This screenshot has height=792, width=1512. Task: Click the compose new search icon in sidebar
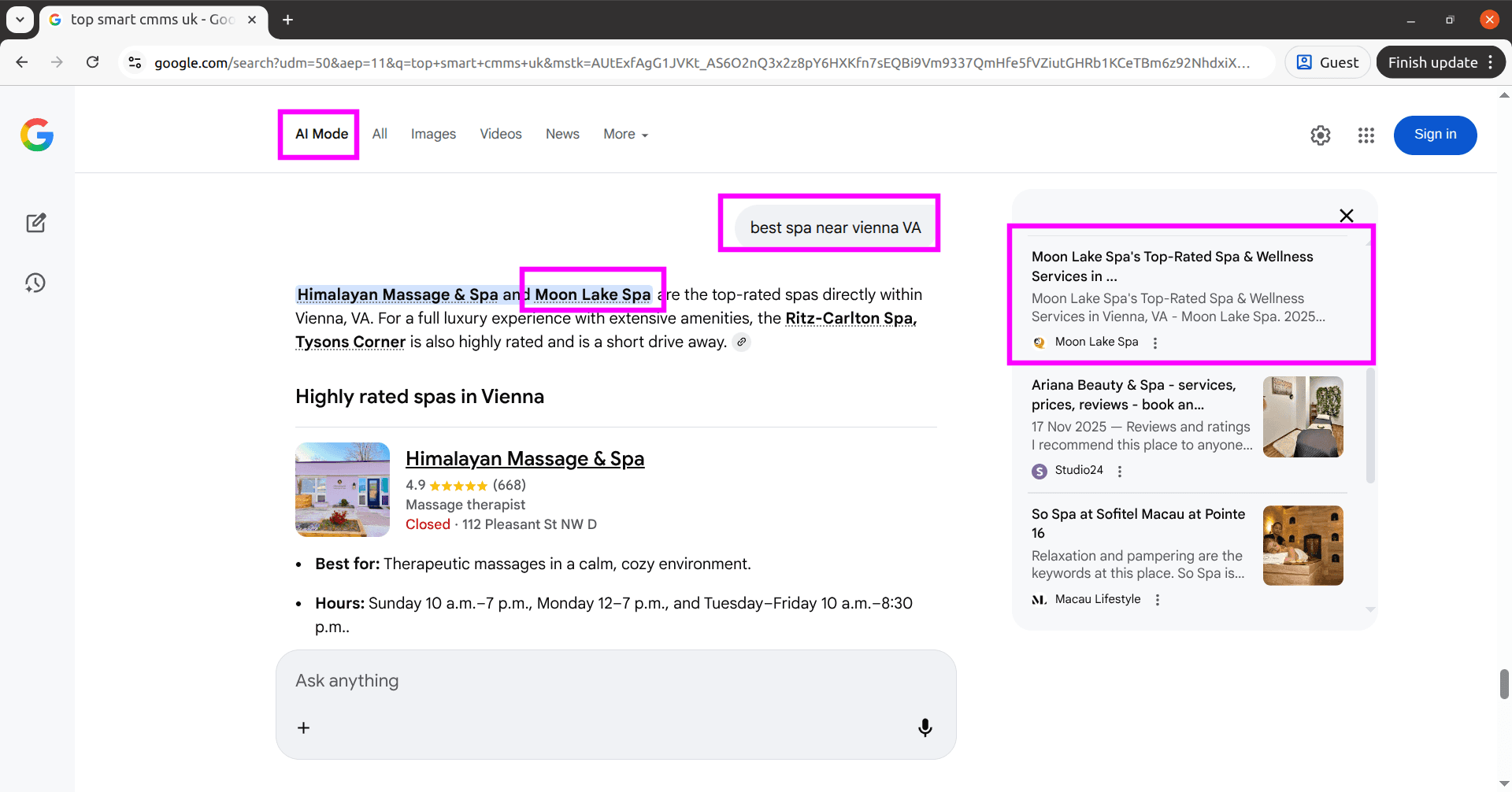pyautogui.click(x=36, y=223)
